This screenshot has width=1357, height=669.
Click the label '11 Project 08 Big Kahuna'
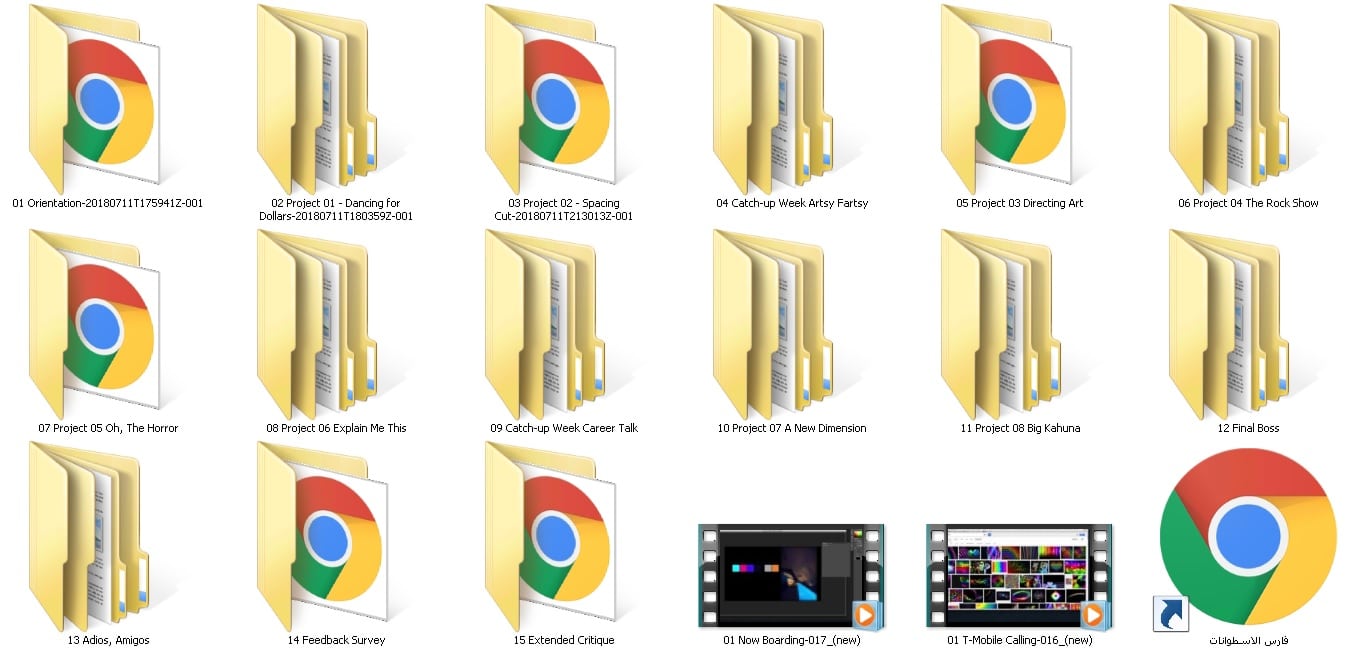point(1020,428)
